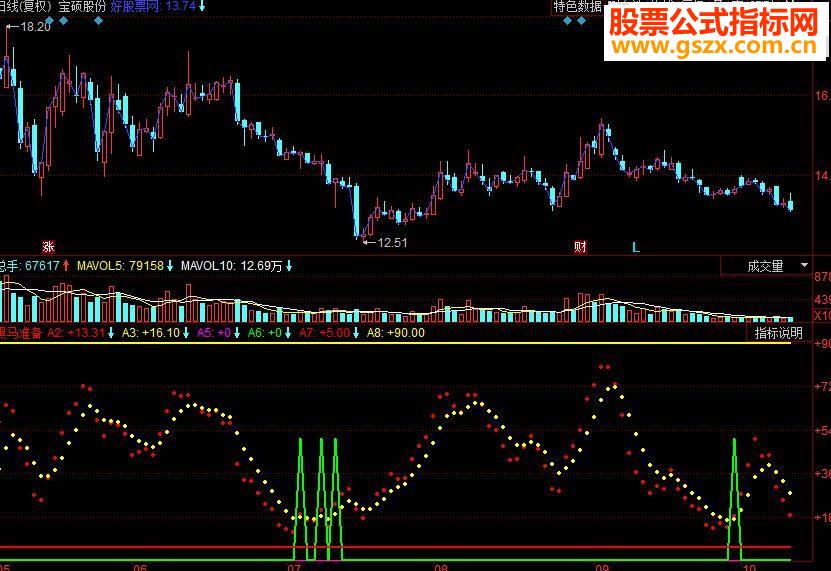Click the arrow after MAVOL10 value
Viewport: 831px width, 571px height.
point(289,266)
